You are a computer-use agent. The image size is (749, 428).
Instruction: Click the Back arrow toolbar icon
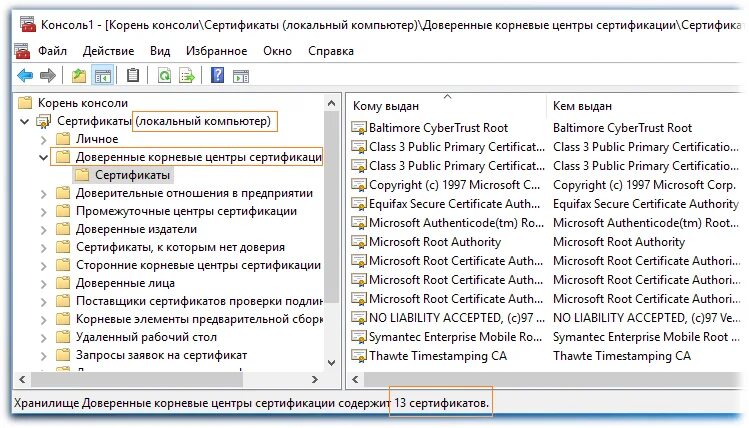(x=25, y=75)
